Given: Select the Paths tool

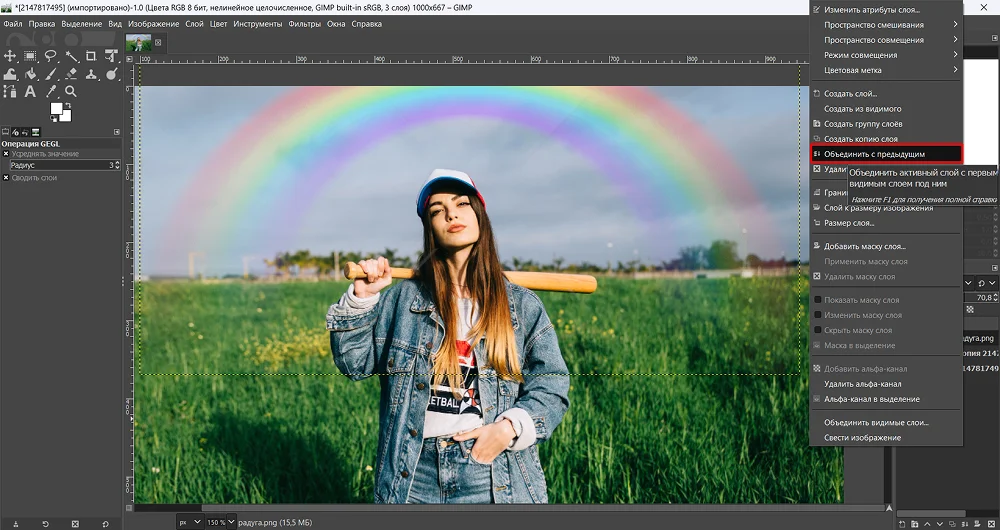Looking at the screenshot, I should point(10,92).
